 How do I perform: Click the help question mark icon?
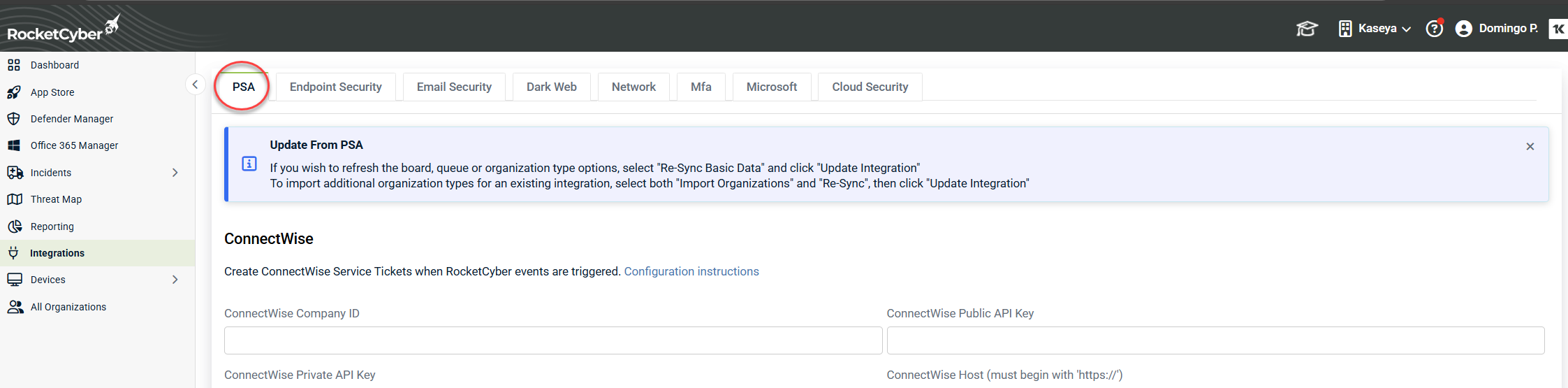click(x=1434, y=29)
